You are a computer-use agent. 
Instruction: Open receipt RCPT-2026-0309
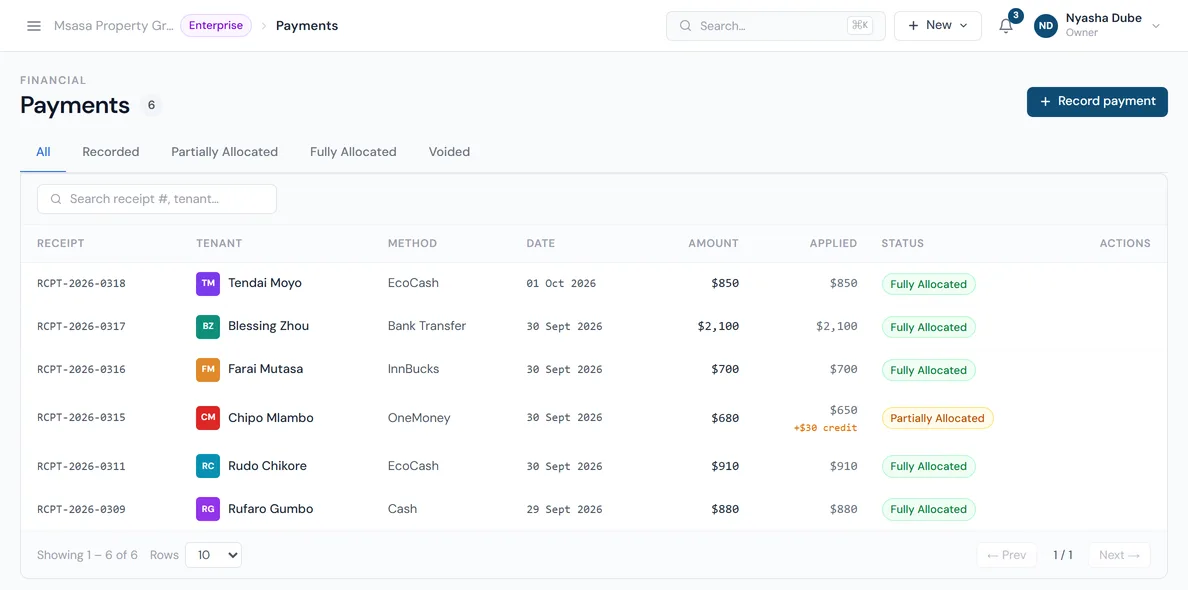coord(81,510)
